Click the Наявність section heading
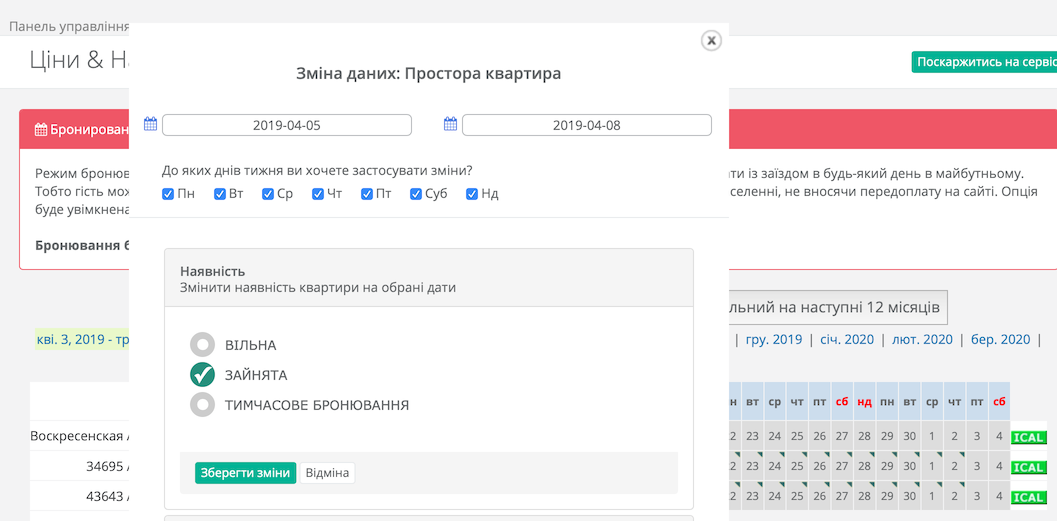This screenshot has width=1057, height=521. pos(212,272)
